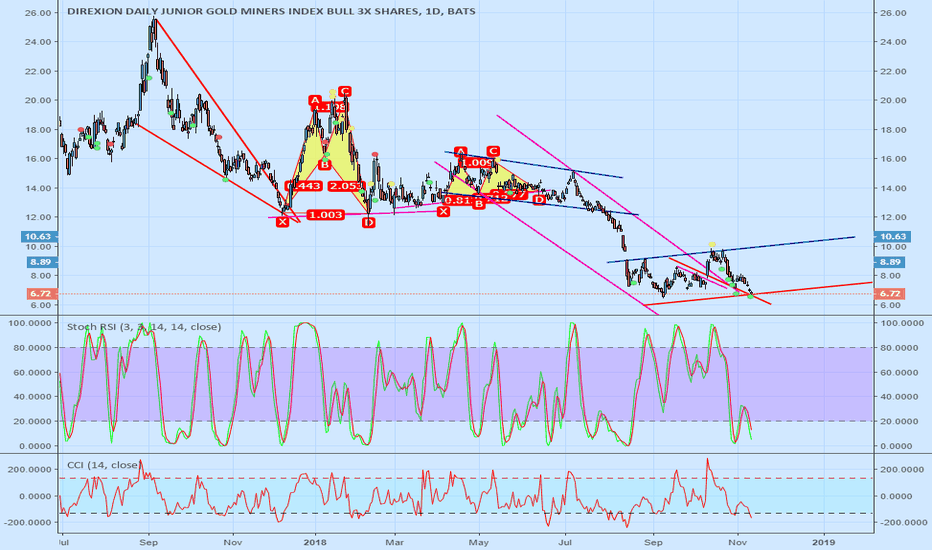Select -200.0000 on the left CCI scale
The width and height of the screenshot is (932, 550).
[29, 522]
